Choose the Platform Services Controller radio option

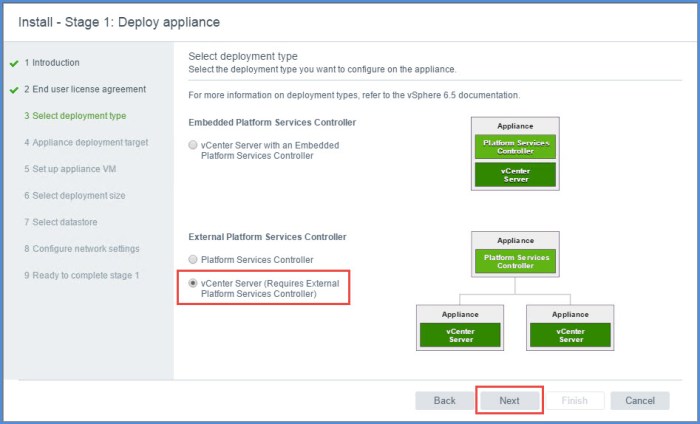(x=193, y=259)
